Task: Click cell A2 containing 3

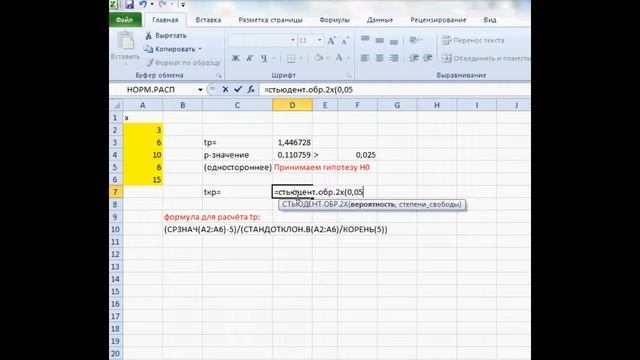Action: [143, 130]
